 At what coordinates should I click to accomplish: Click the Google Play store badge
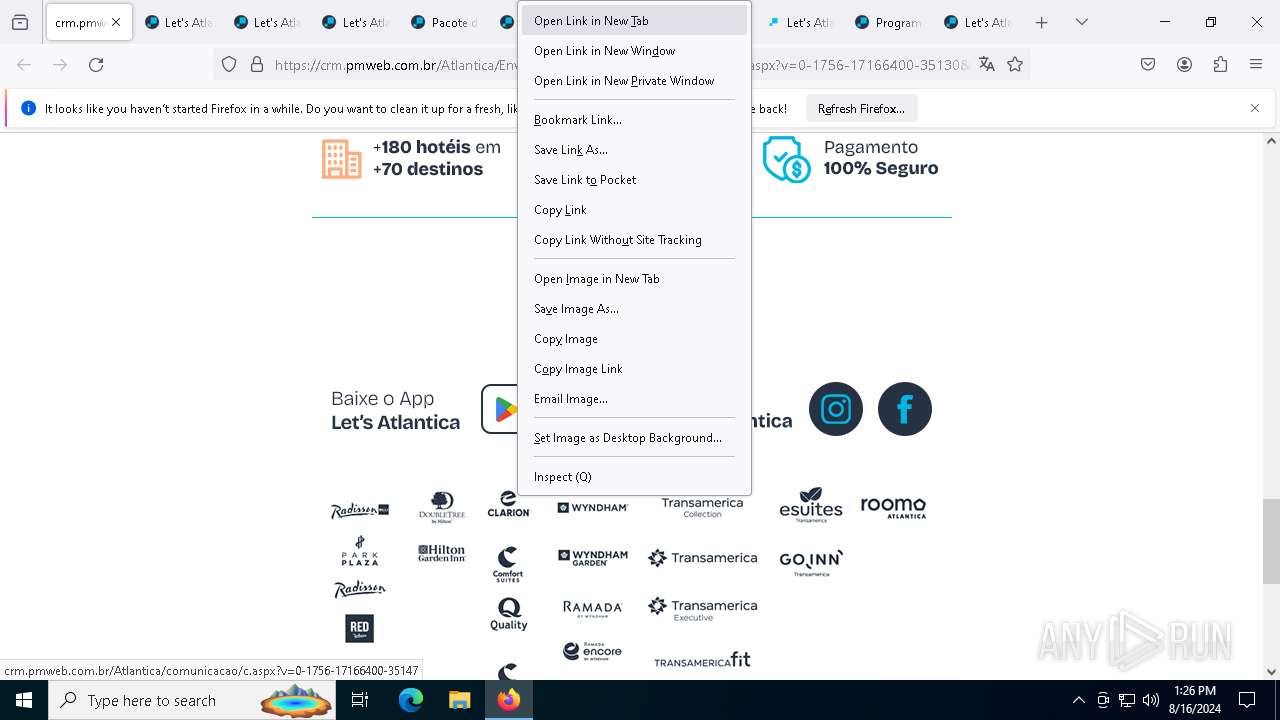pos(500,409)
